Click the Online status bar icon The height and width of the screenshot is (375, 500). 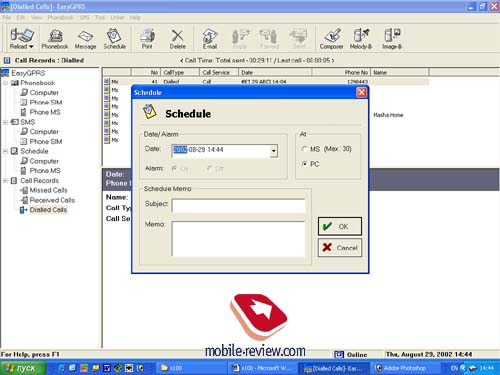(x=339, y=354)
